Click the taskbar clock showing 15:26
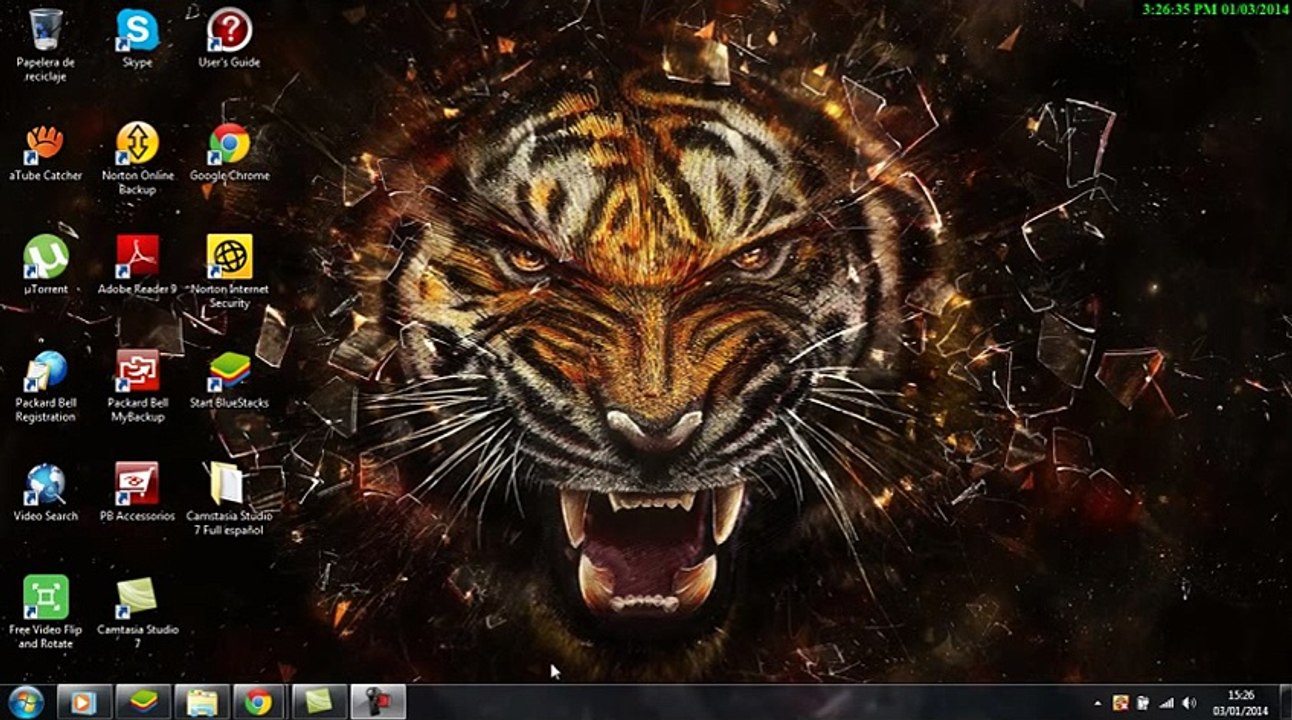Screen dimensions: 1292x720 click(1240, 702)
